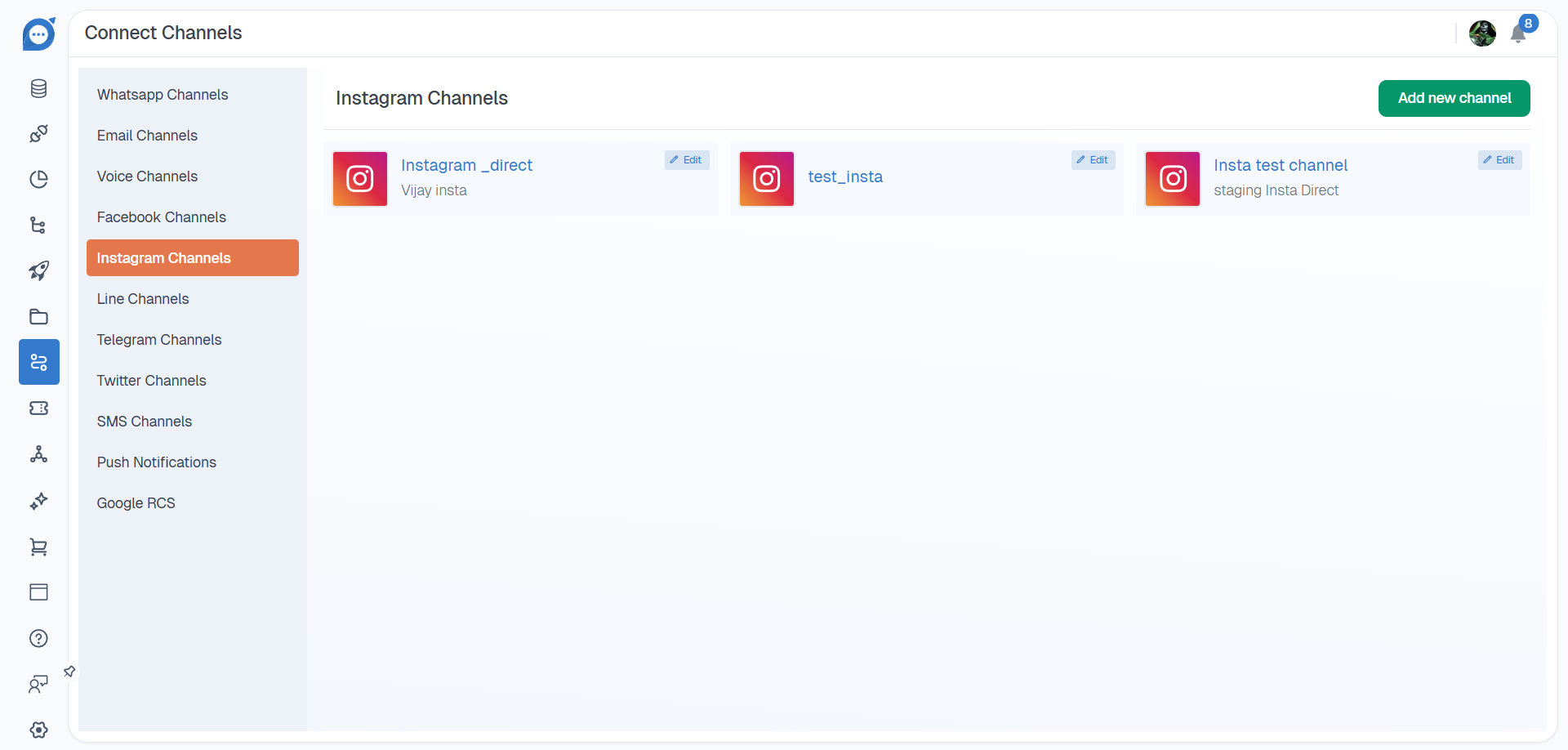Viewport: 1568px width, 750px height.
Task: Open the database stack sidebar icon
Action: point(38,88)
